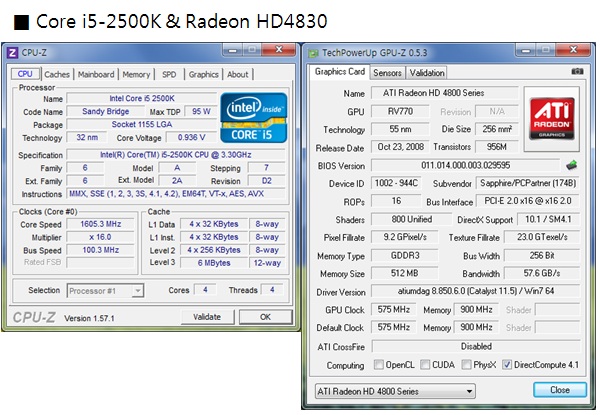
Task: Close the GPU-Z window via title bar X
Action: [x=573, y=50]
